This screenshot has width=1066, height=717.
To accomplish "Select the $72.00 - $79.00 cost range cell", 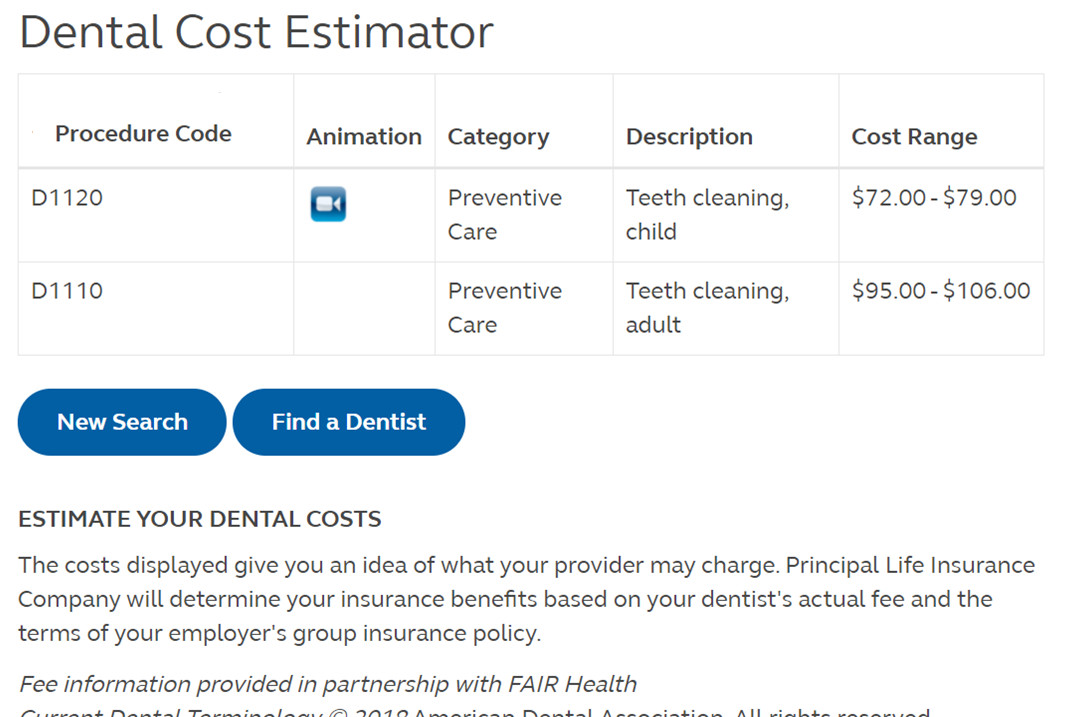I will point(934,198).
